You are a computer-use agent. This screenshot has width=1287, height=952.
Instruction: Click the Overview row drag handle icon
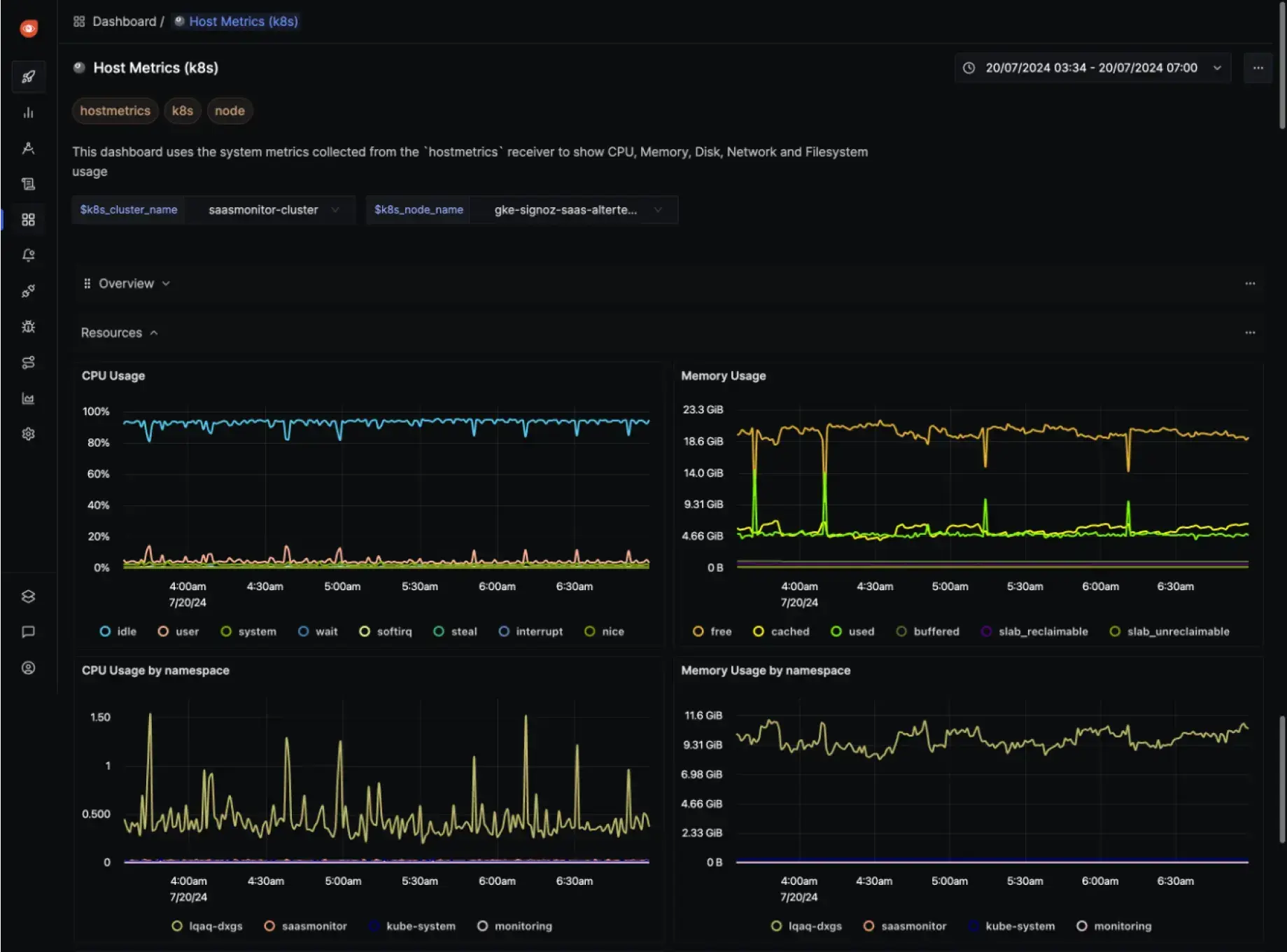(x=87, y=283)
